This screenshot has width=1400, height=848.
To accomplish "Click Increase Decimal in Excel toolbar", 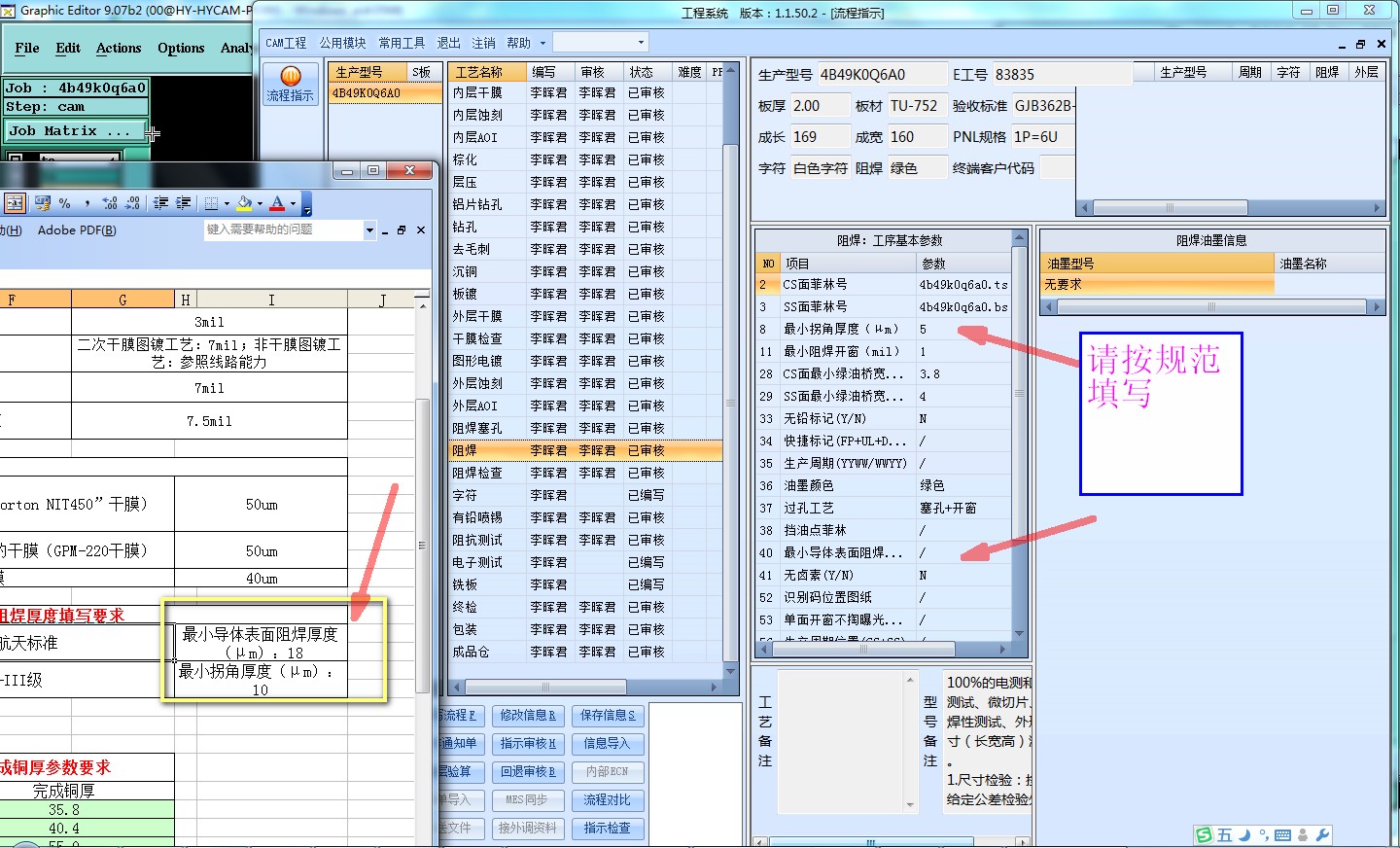I will (110, 203).
